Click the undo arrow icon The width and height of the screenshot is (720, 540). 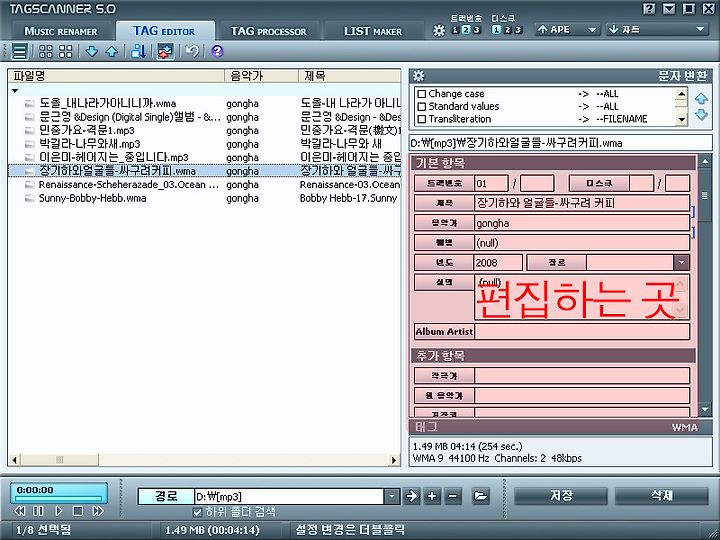192,51
